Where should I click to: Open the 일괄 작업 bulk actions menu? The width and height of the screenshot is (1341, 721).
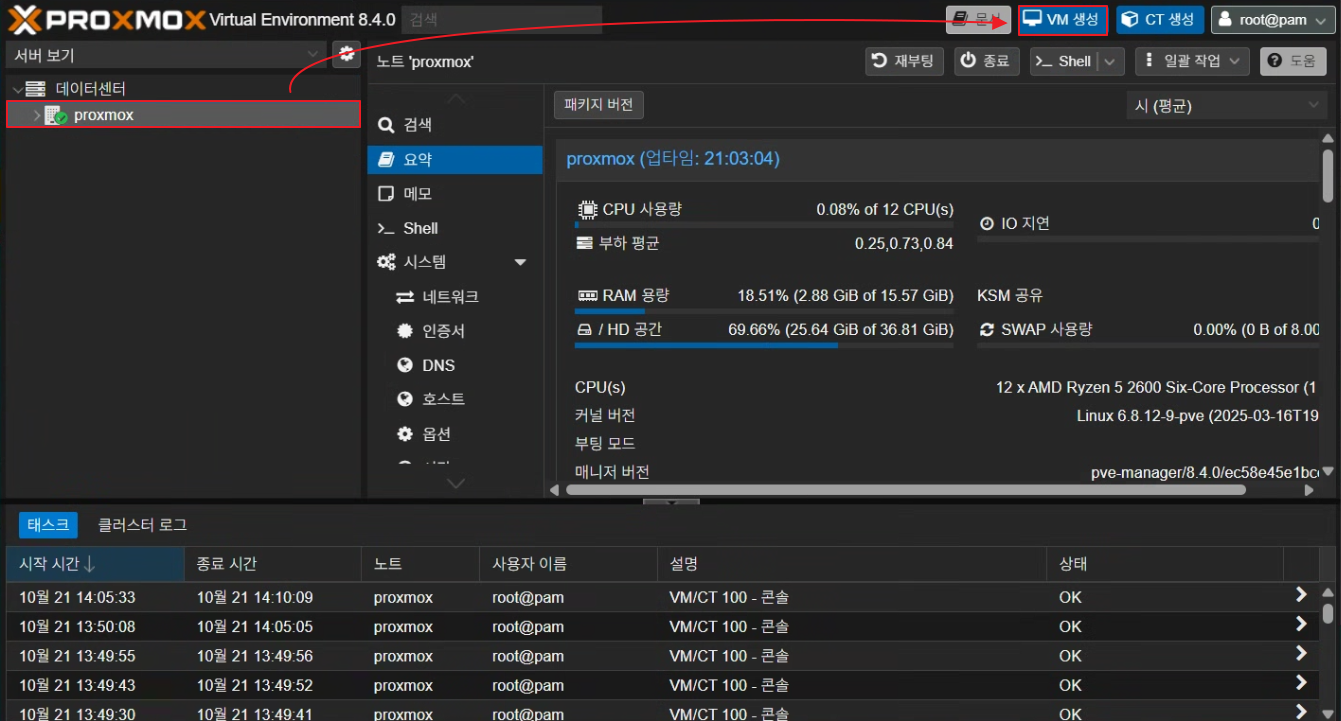(1192, 61)
